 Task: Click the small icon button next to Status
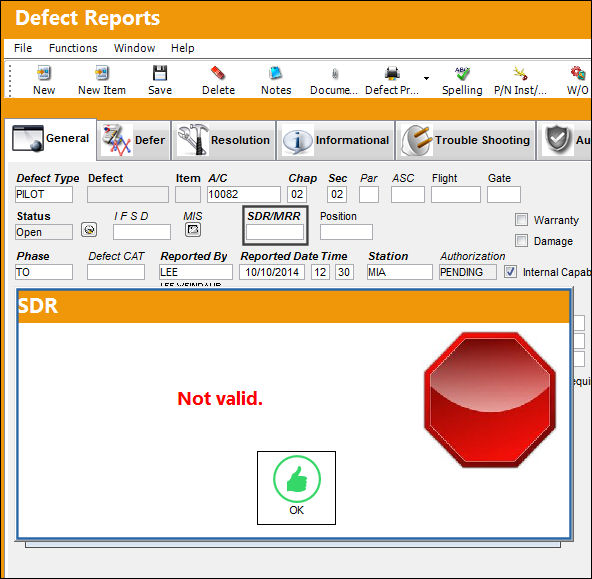click(x=89, y=229)
